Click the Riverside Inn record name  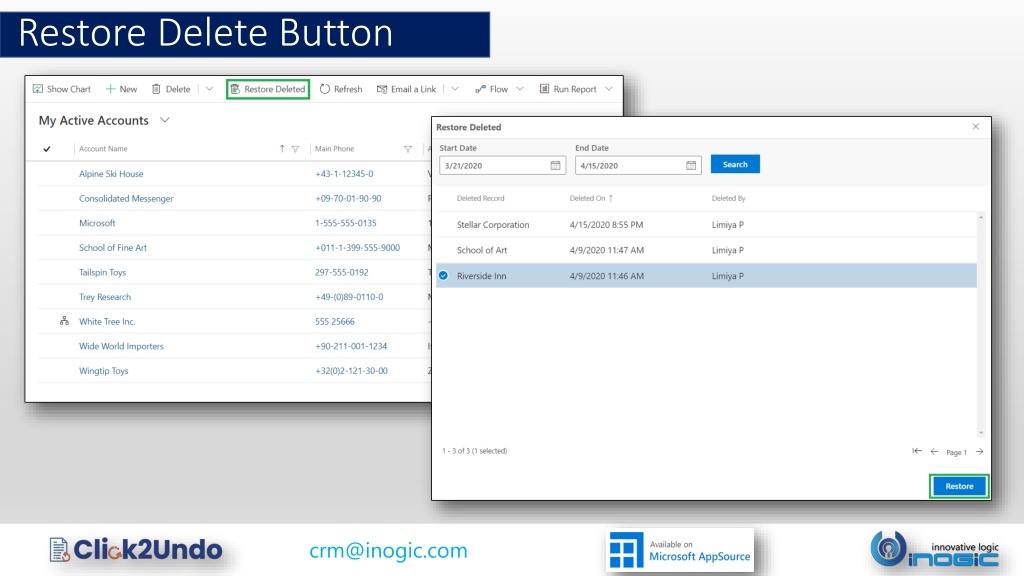pos(481,276)
